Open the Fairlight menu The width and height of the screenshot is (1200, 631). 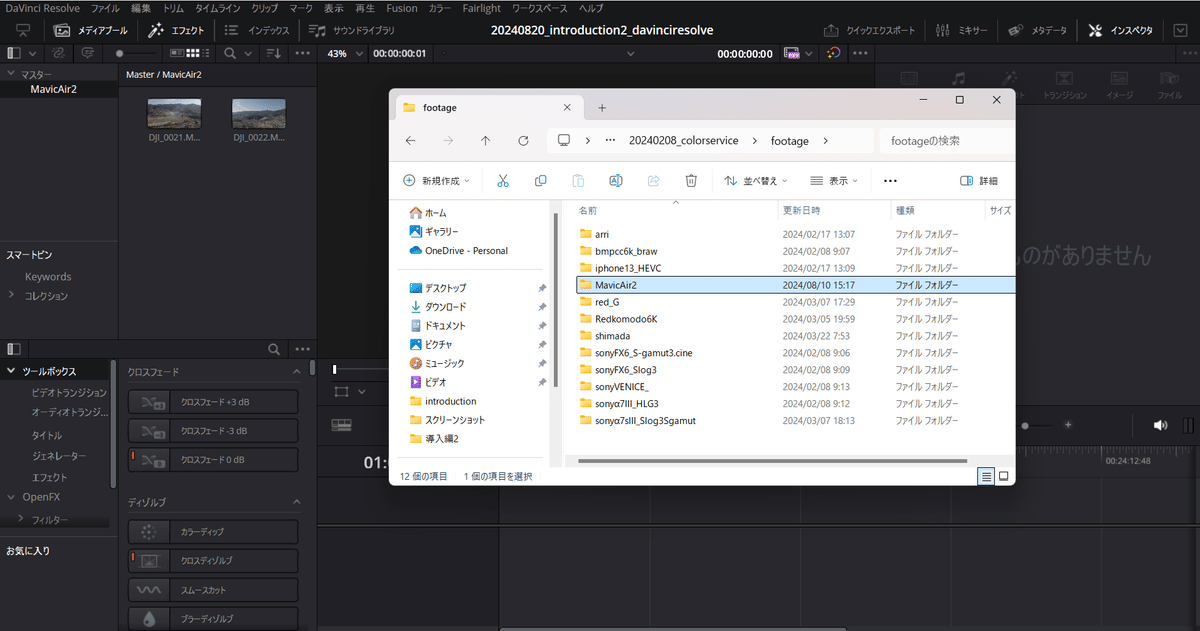481,8
